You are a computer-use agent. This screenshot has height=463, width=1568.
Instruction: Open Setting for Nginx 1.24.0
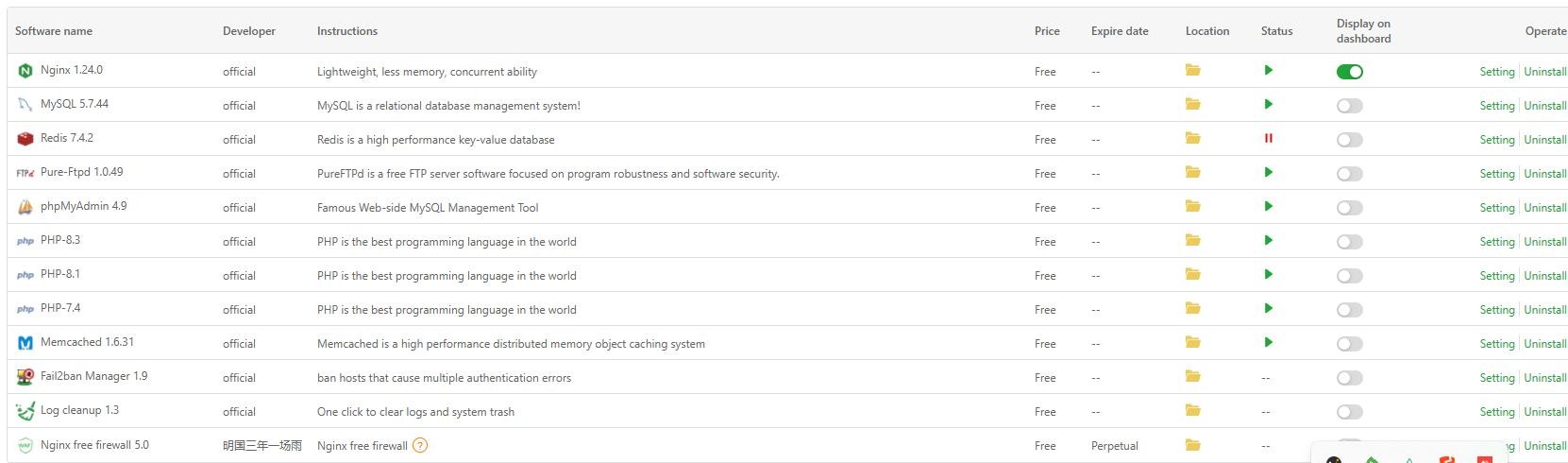coord(1496,72)
